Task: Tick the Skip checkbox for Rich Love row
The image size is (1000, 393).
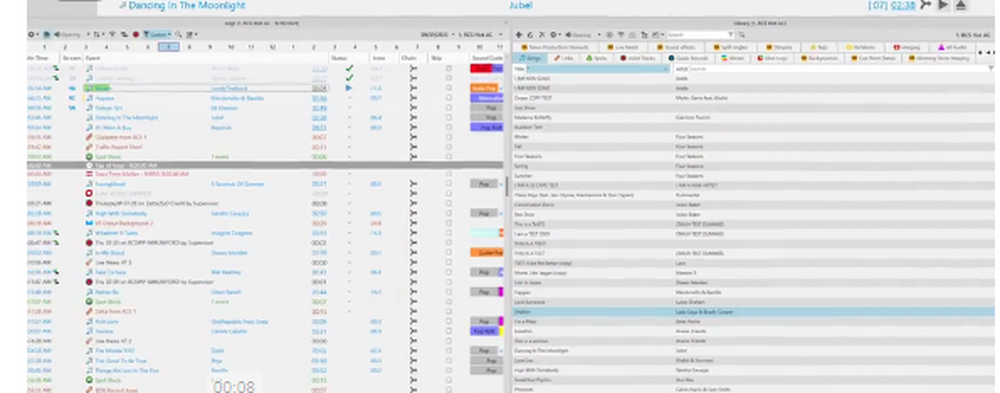Action: tap(449, 322)
